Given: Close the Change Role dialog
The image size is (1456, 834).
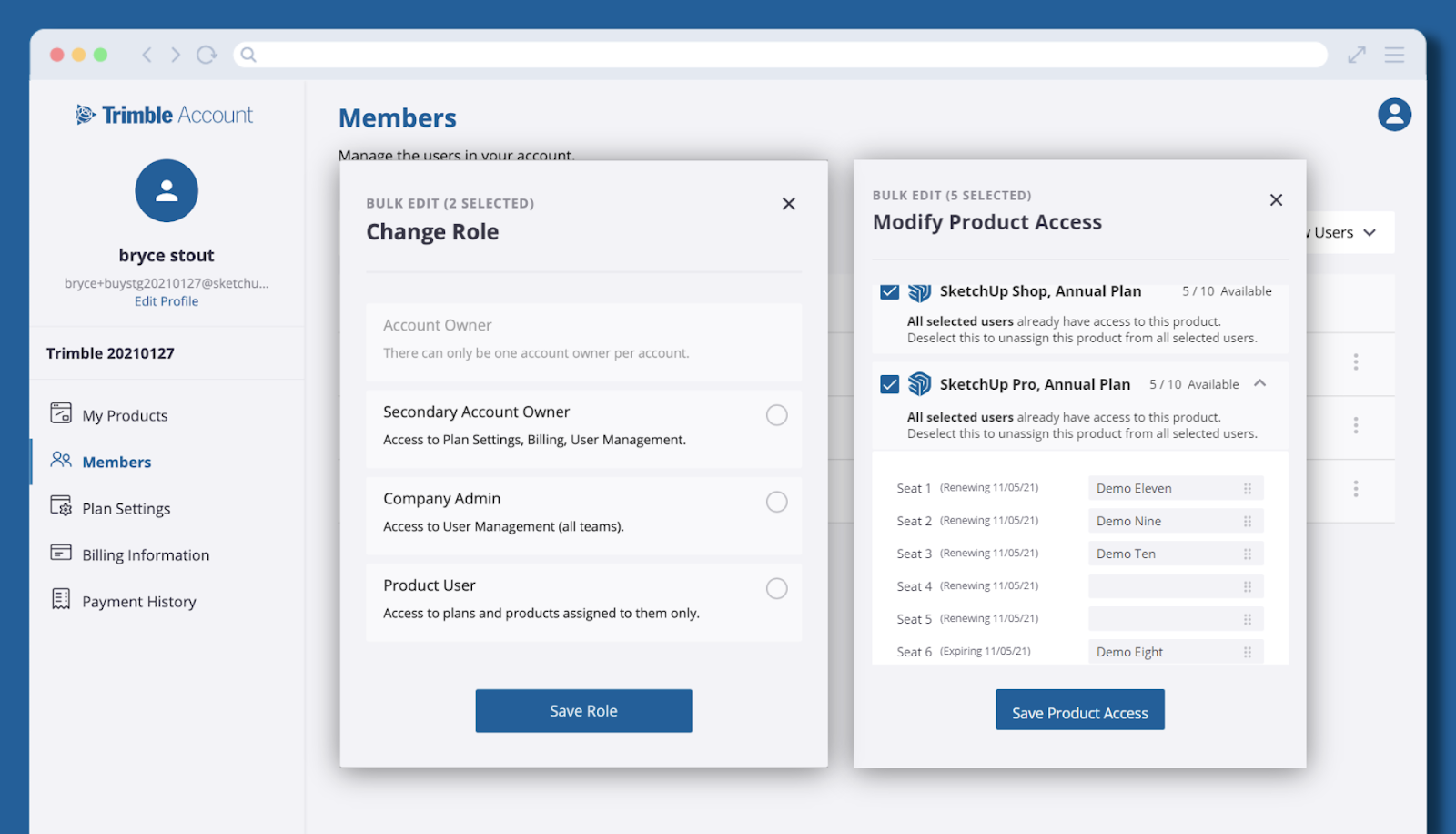Looking at the screenshot, I should click(x=789, y=204).
